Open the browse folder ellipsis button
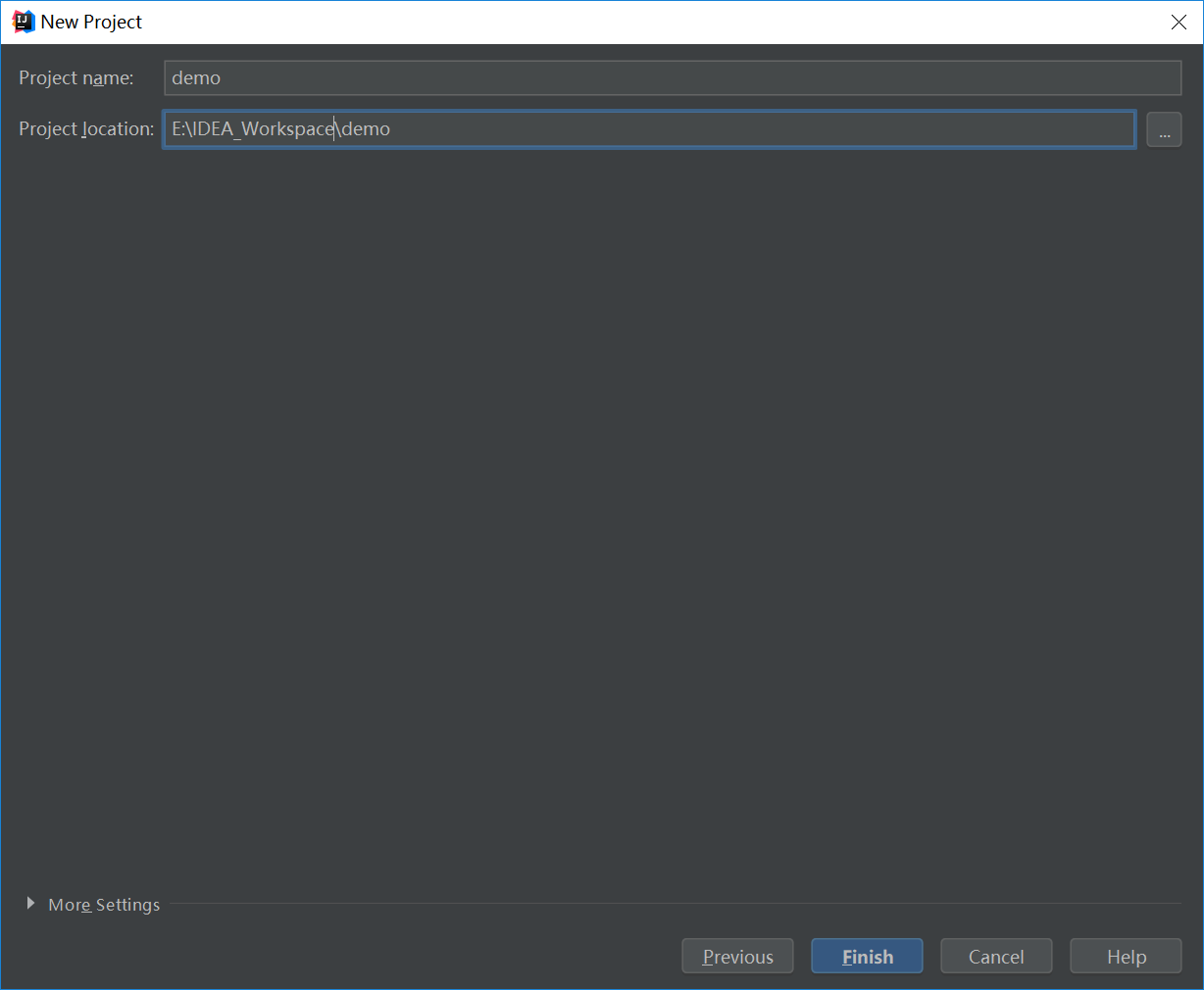The height and width of the screenshot is (990, 1204). 1164,129
